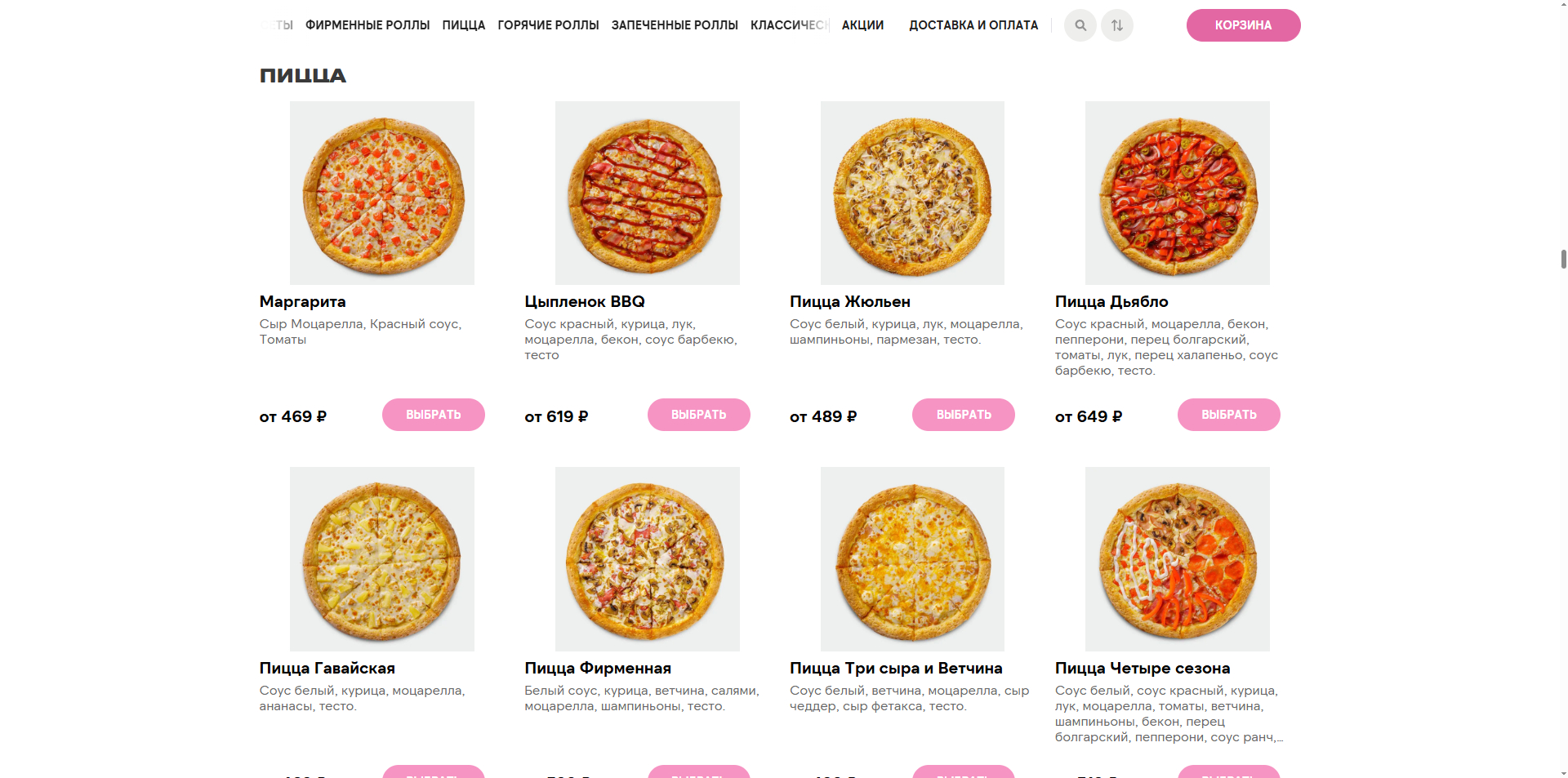Go to Фирменные роллы menu section
The width and height of the screenshot is (1568, 778).
pos(367,25)
